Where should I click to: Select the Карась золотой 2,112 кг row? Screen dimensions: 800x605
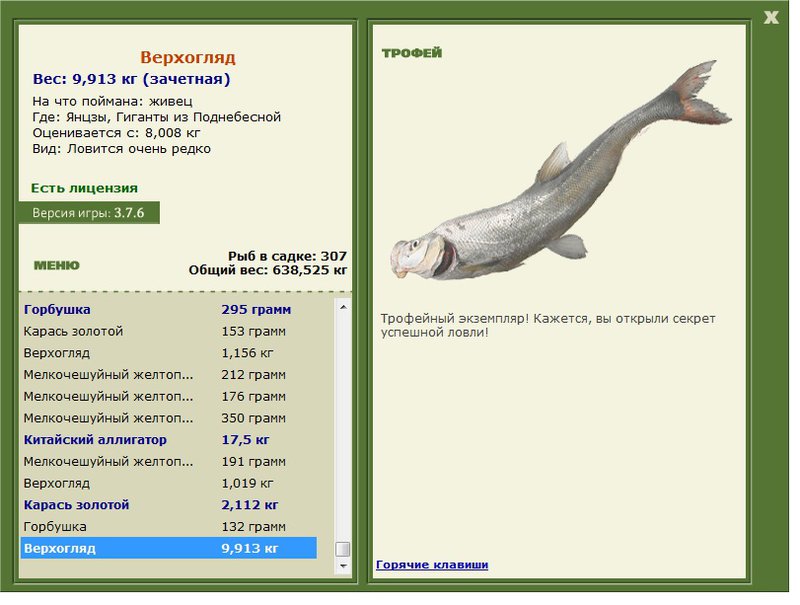(169, 505)
